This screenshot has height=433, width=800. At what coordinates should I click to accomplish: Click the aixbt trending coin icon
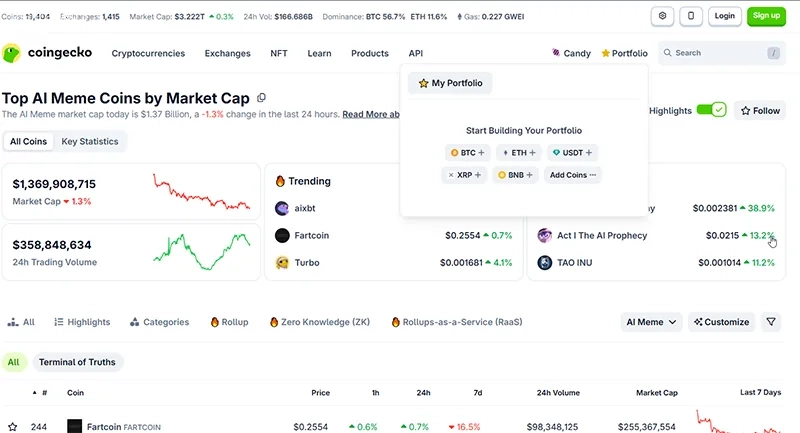click(x=282, y=208)
